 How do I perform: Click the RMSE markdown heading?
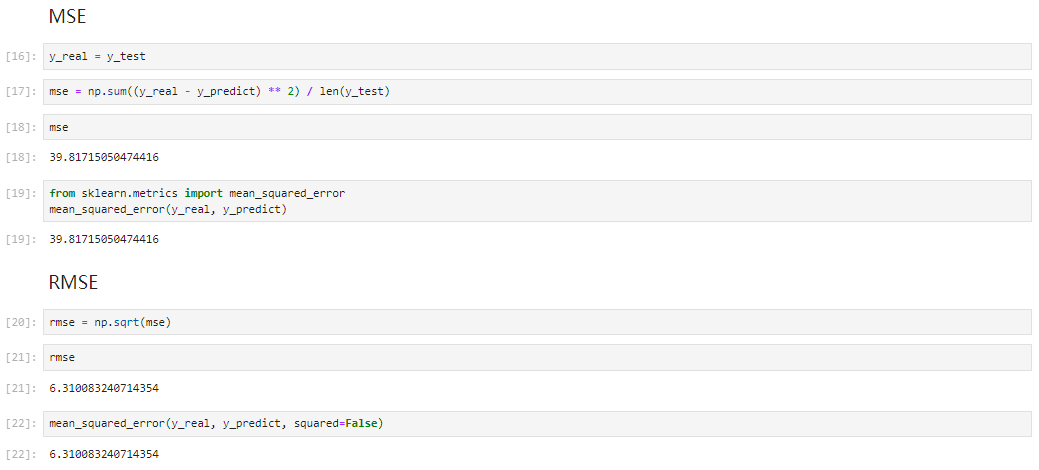coord(74,282)
